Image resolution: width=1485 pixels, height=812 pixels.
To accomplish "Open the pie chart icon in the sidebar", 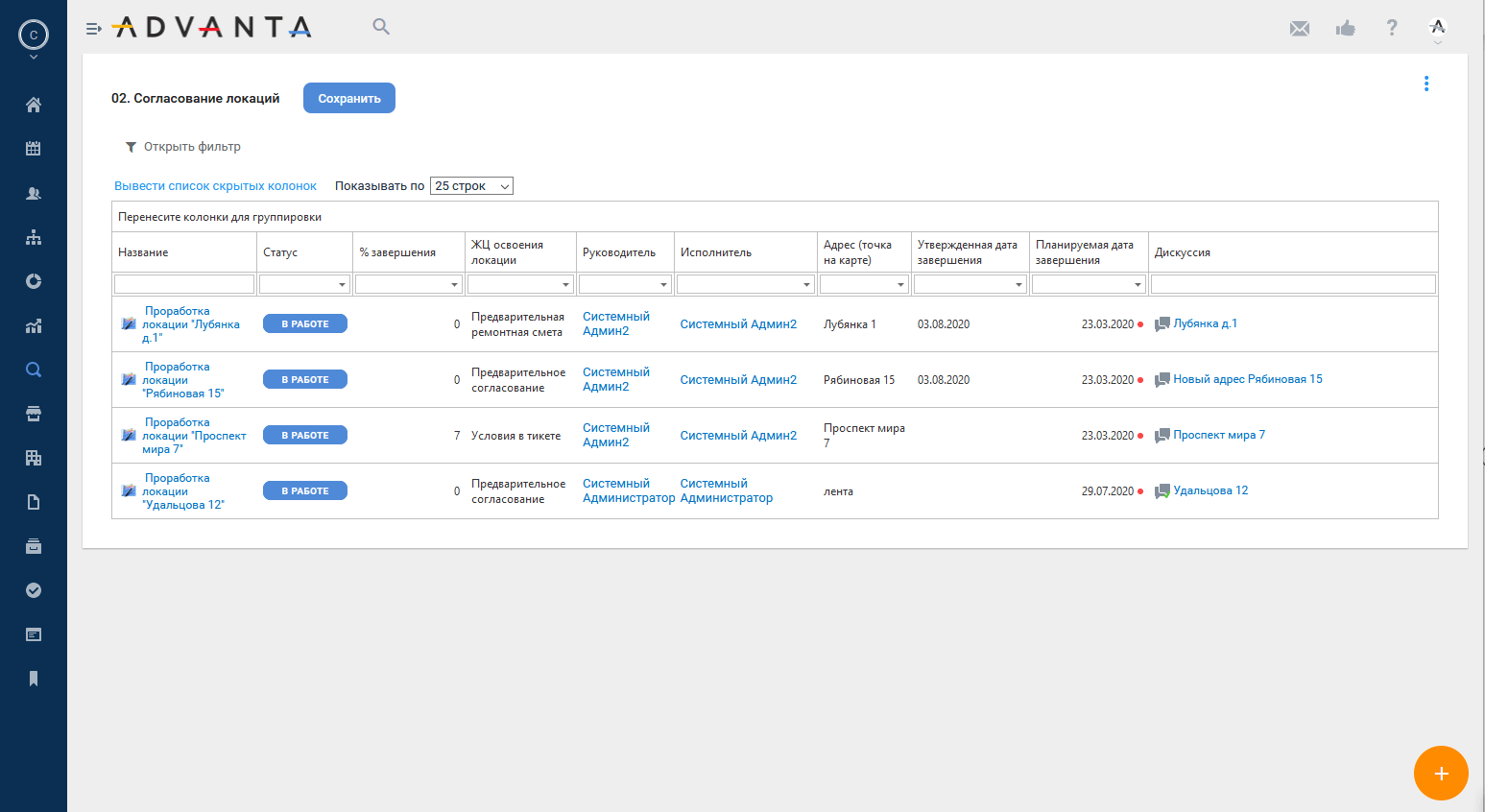I will pos(34,281).
